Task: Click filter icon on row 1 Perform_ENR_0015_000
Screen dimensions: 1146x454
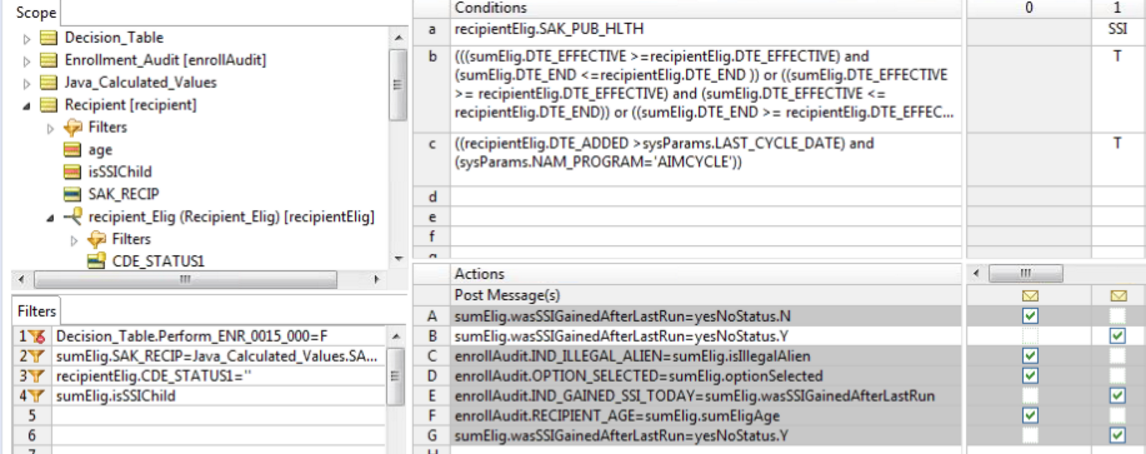Action: click(x=37, y=337)
